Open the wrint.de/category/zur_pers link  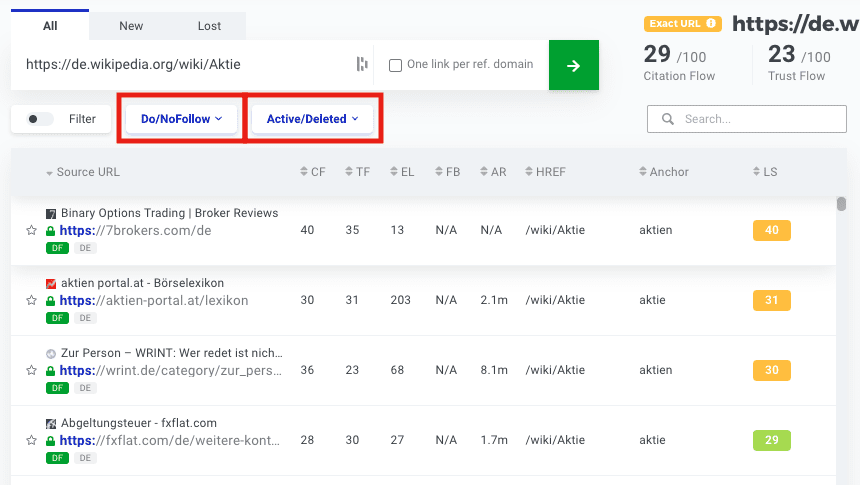pyautogui.click(x=171, y=370)
